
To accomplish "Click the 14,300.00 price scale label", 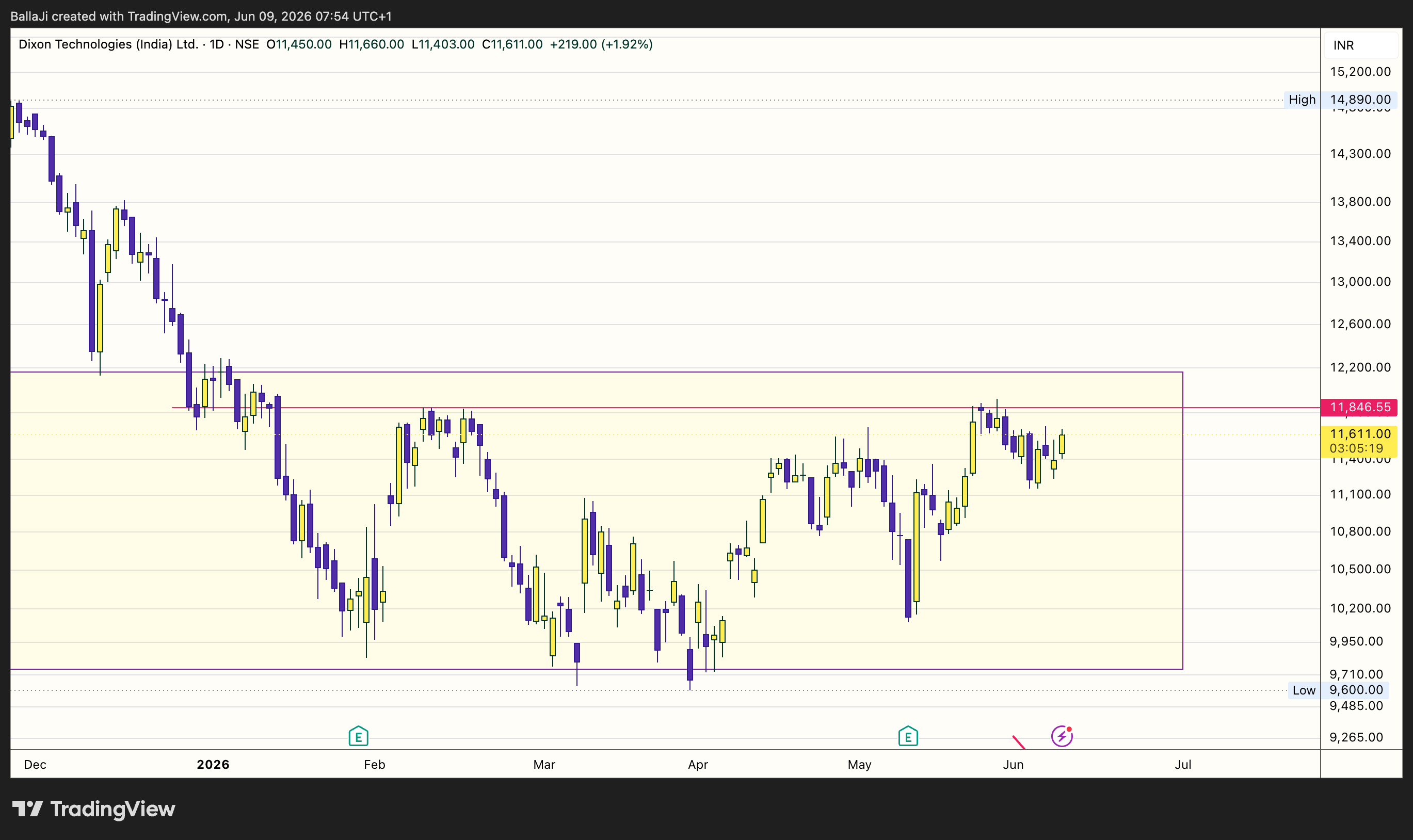I will pos(1360,154).
